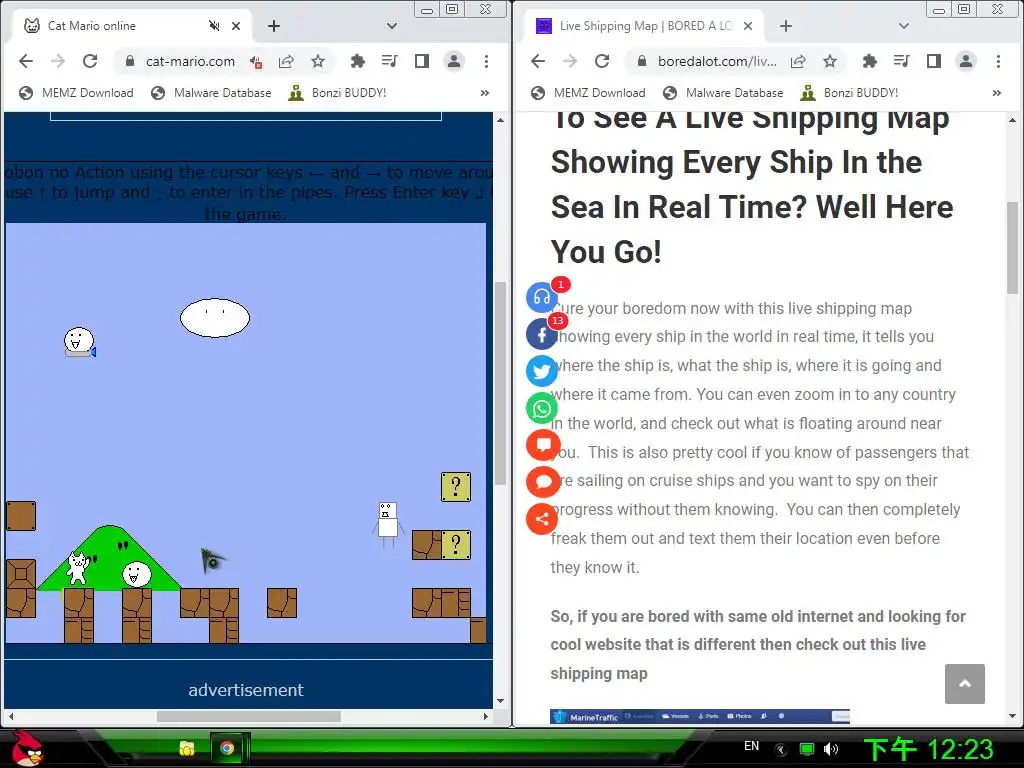The width and height of the screenshot is (1024, 768).
Task: Click the sound muted icon in cat-mario address bar
Action: coord(256,61)
